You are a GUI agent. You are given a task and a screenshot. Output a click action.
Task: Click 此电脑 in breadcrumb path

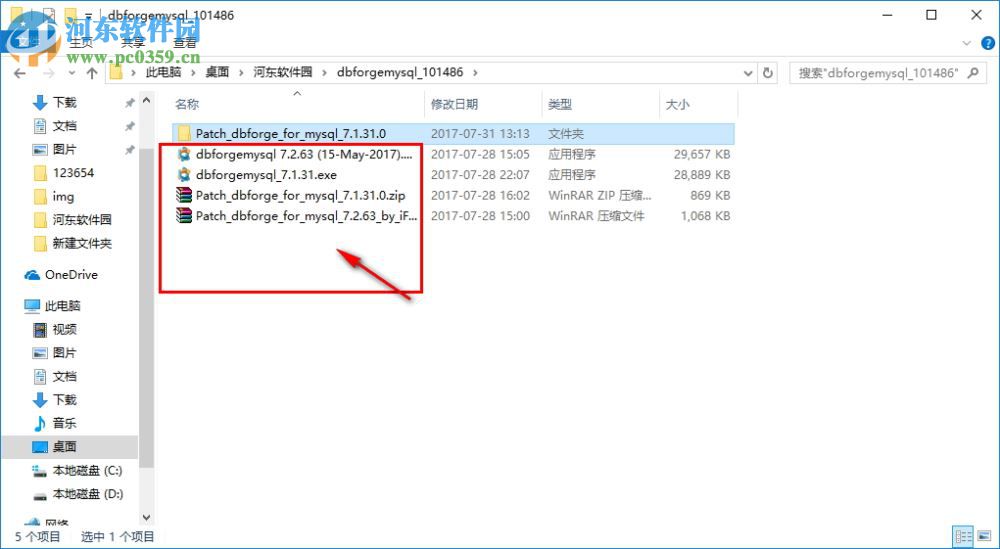(164, 73)
